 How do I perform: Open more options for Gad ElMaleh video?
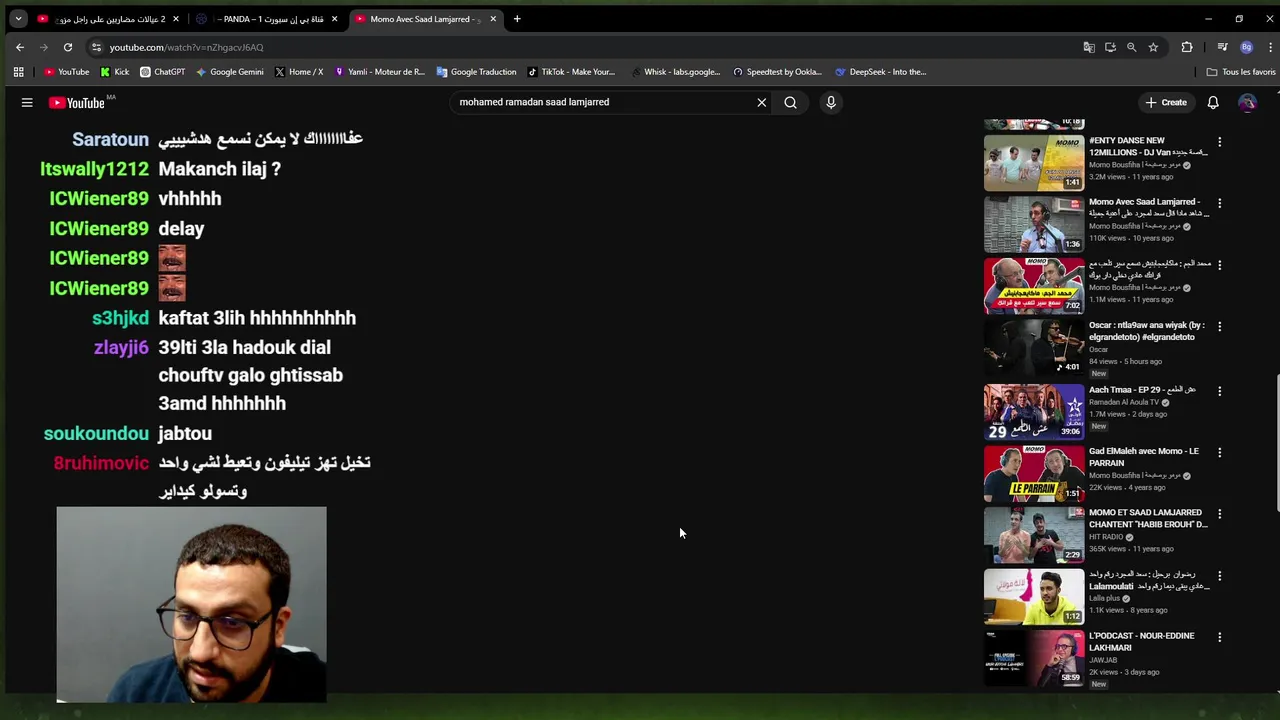[x=1219, y=452]
